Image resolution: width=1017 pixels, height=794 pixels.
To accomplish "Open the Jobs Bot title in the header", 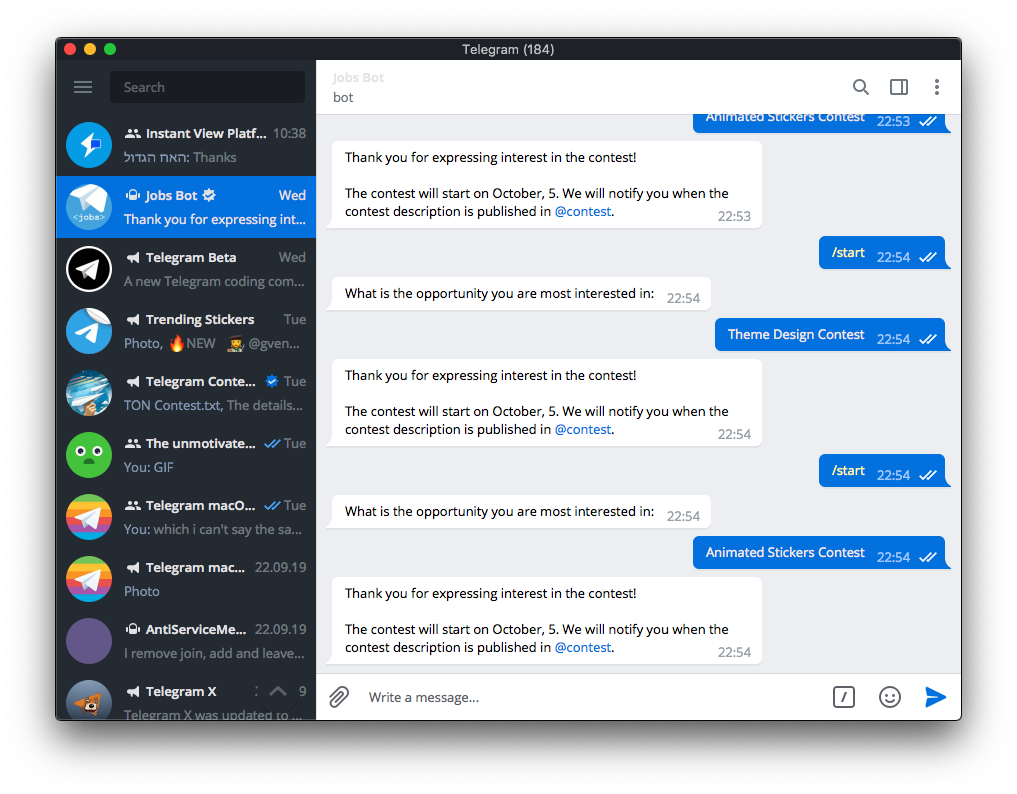I will click(357, 77).
